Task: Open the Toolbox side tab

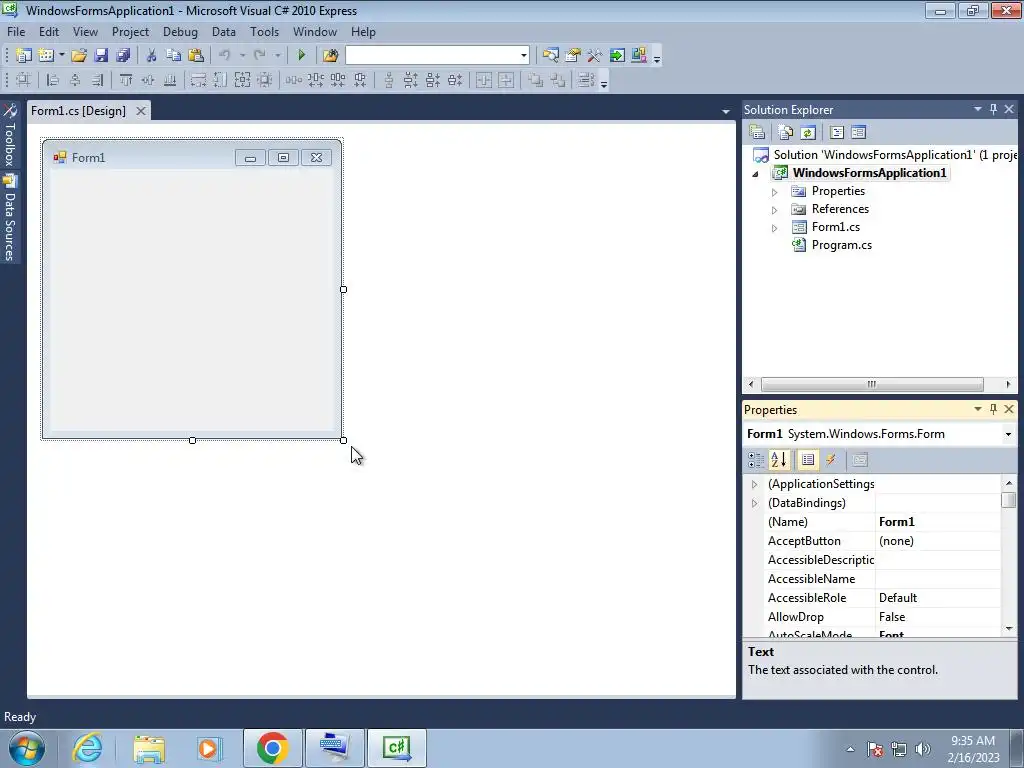Action: pos(10,135)
